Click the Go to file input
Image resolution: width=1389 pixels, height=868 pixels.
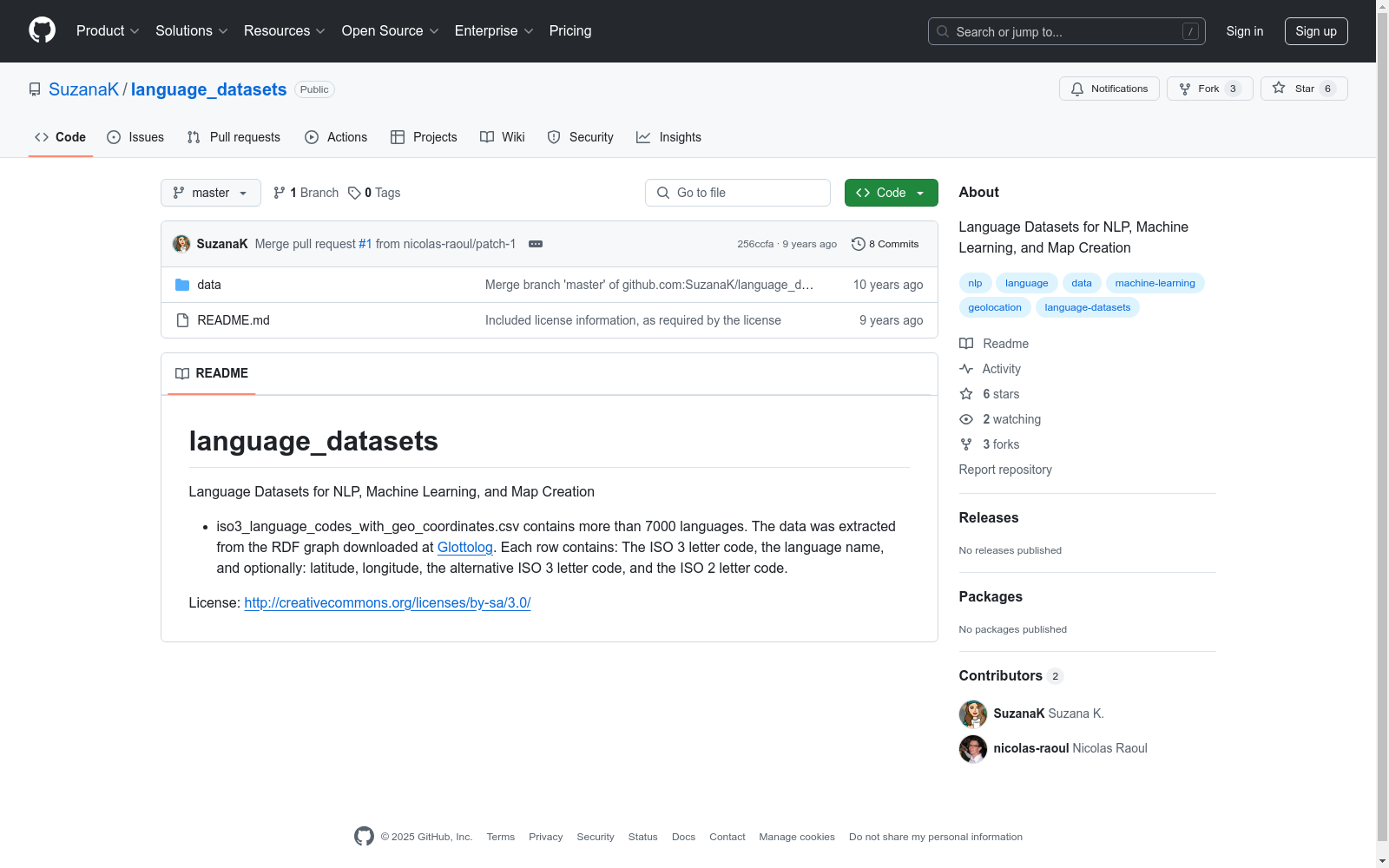[738, 193]
